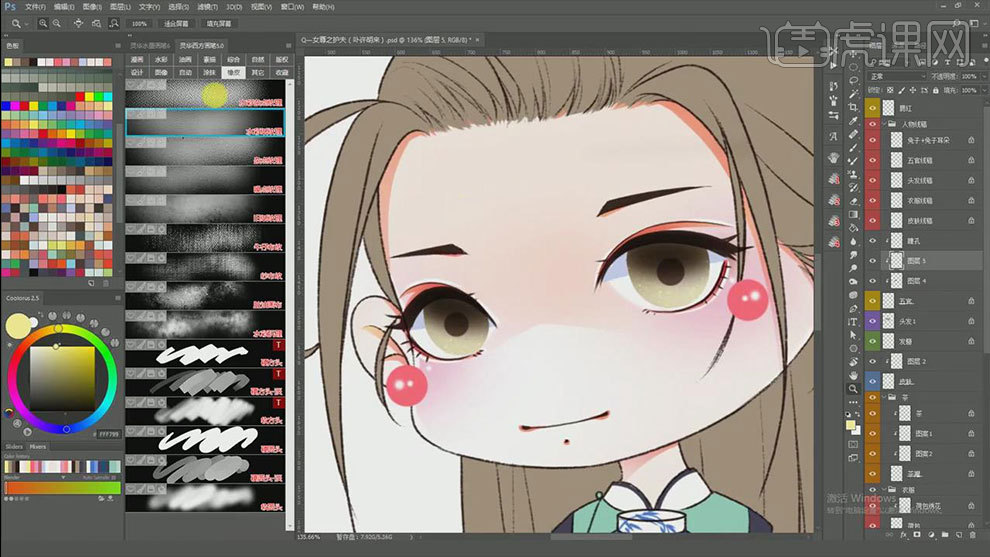Select the Zoom tool in toolbox
The height and width of the screenshot is (557, 990).
tap(854, 388)
